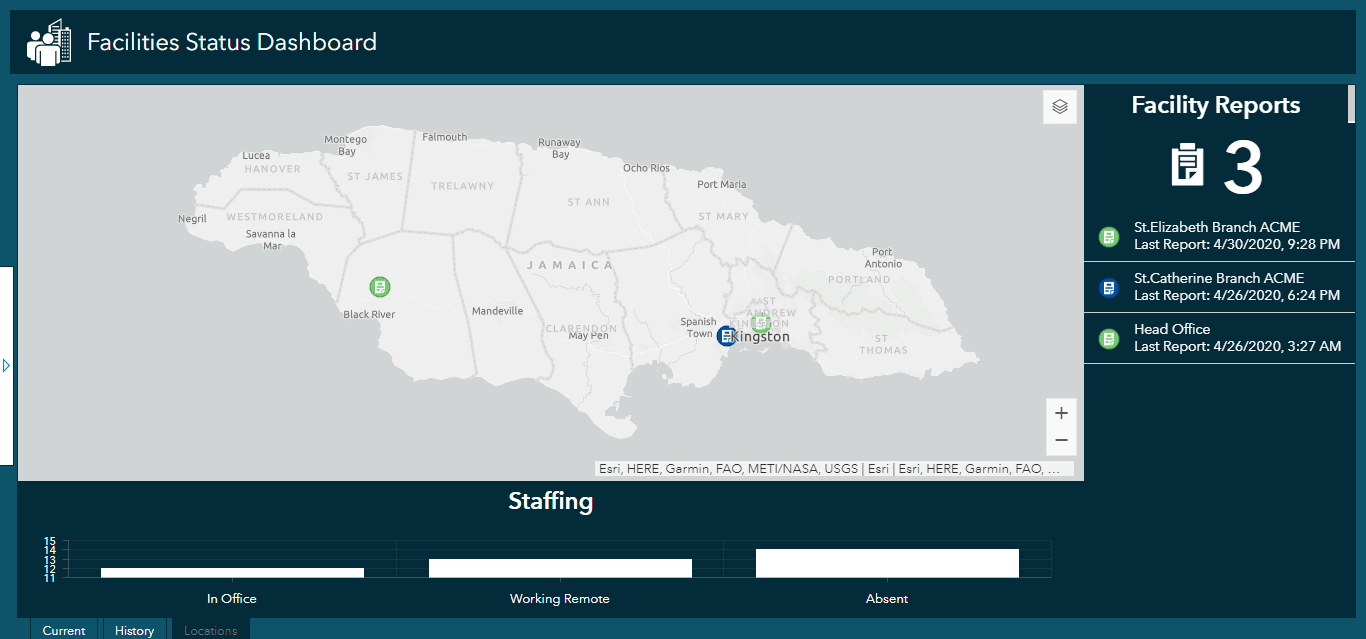Open the History tab

134,630
